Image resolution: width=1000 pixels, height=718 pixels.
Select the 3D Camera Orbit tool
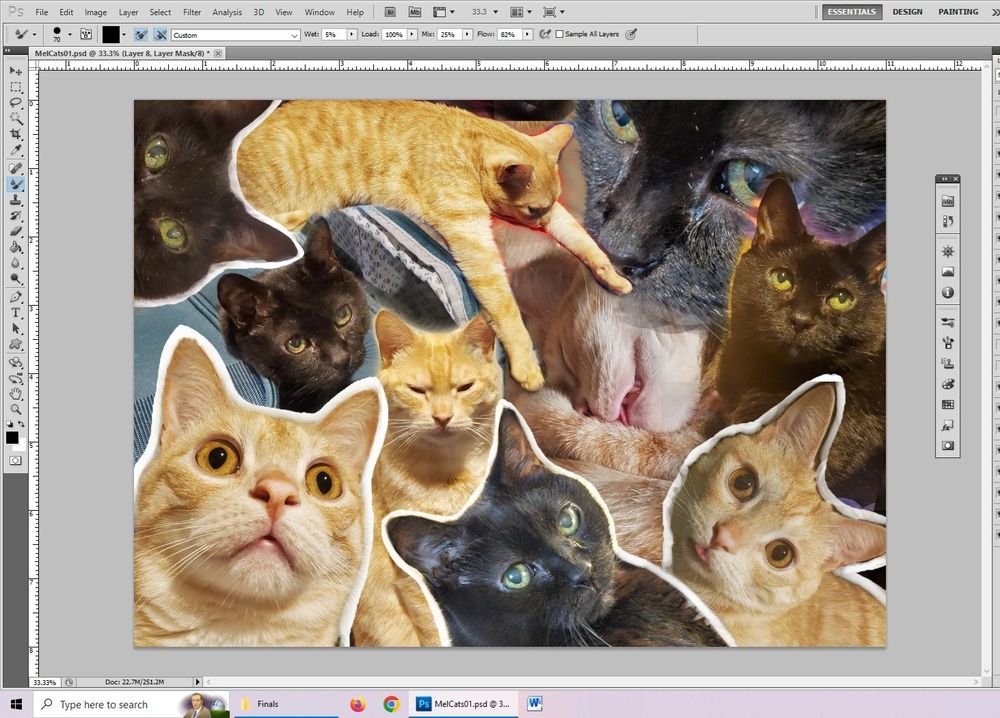[x=15, y=379]
